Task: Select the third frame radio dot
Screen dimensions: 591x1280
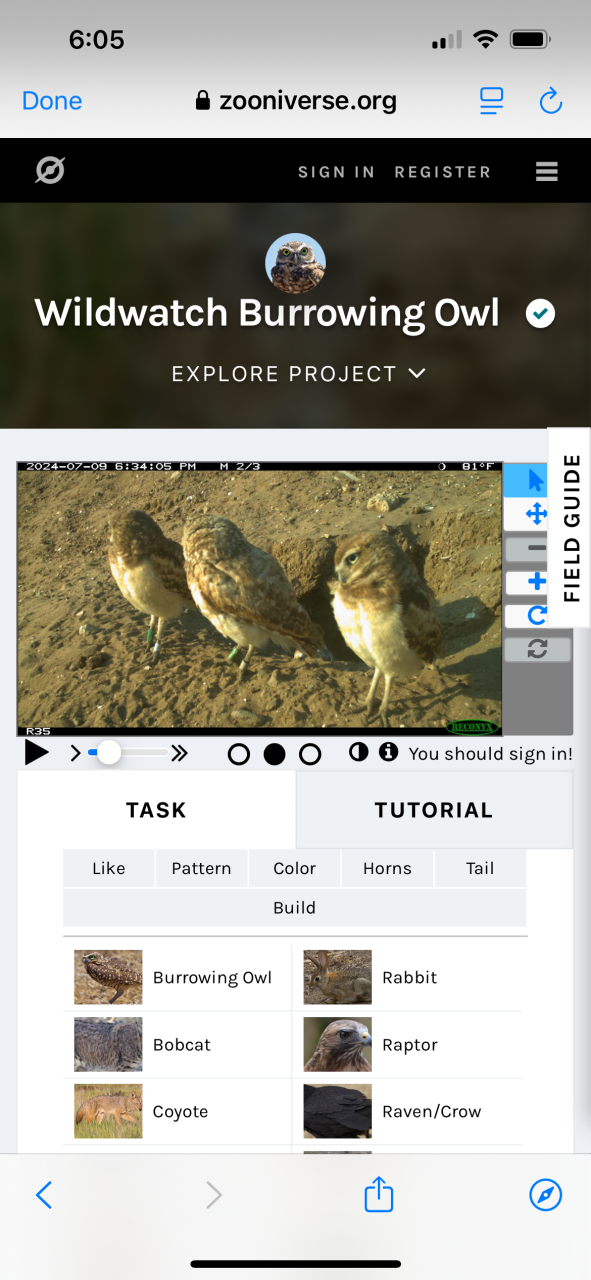Action: pos(310,754)
